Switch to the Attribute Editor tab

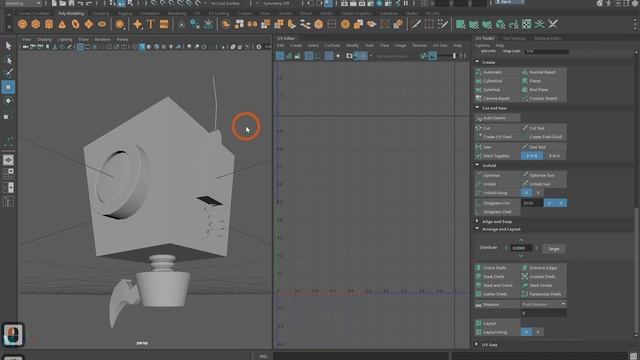[547, 38]
